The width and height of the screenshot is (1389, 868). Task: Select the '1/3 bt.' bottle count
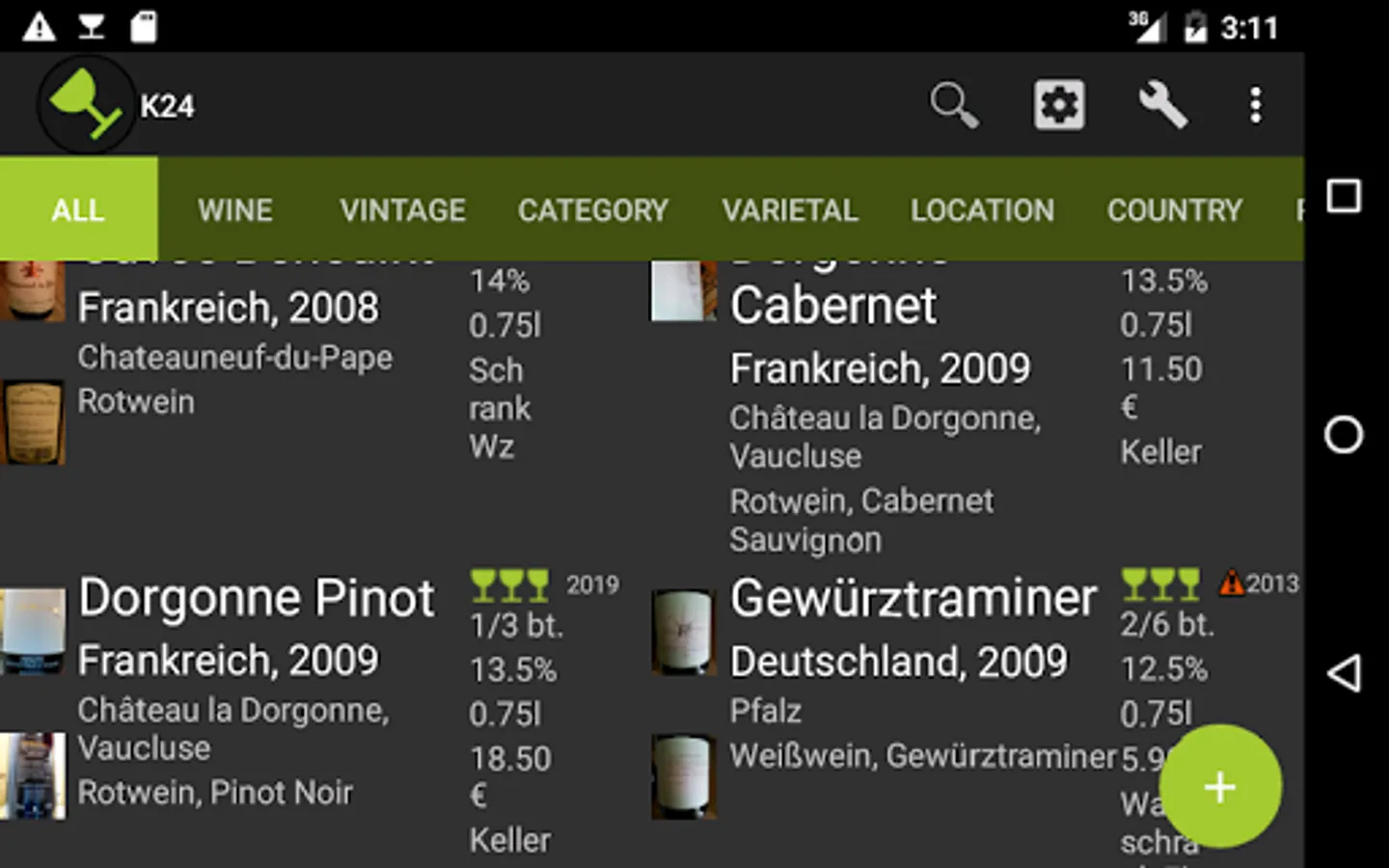[x=516, y=626]
